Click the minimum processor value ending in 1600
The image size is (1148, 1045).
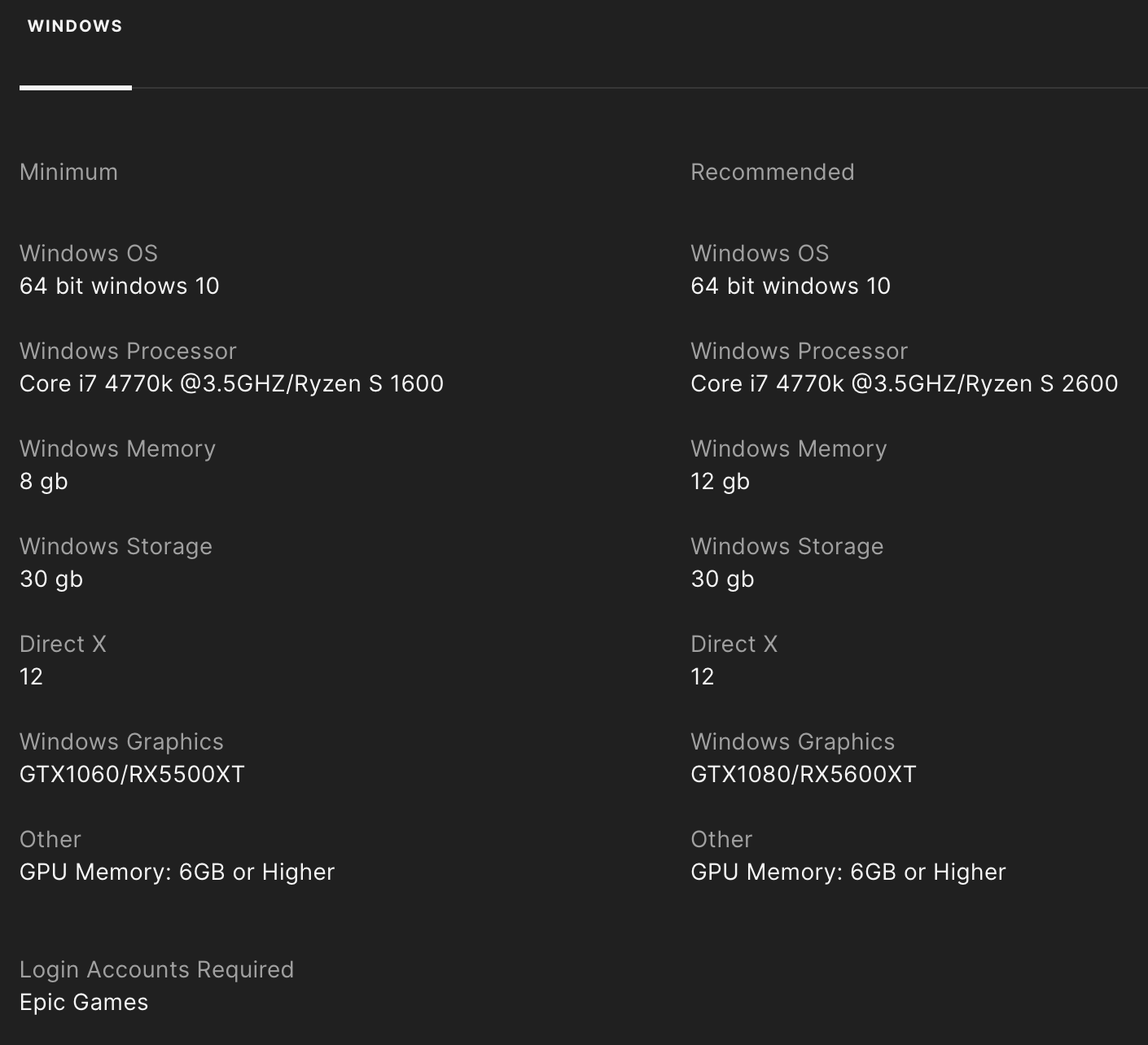[x=231, y=383]
